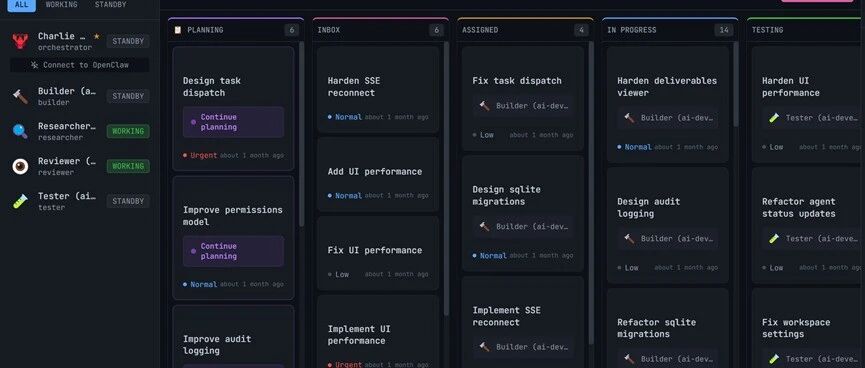Switch to the WORKING agents filter tab
Image resolution: width=865 pixels, height=368 pixels.
click(x=61, y=5)
